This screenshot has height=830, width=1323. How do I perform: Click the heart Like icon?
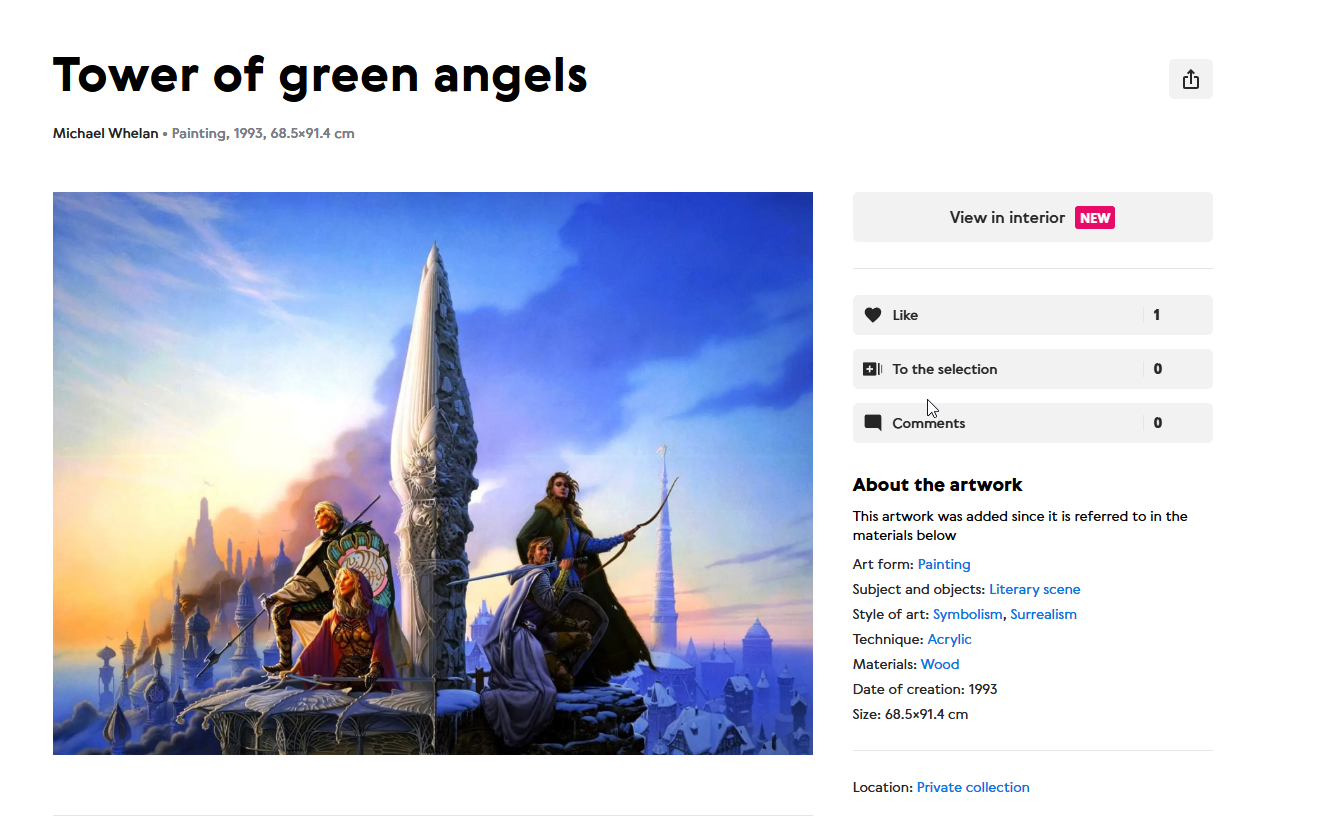point(873,315)
